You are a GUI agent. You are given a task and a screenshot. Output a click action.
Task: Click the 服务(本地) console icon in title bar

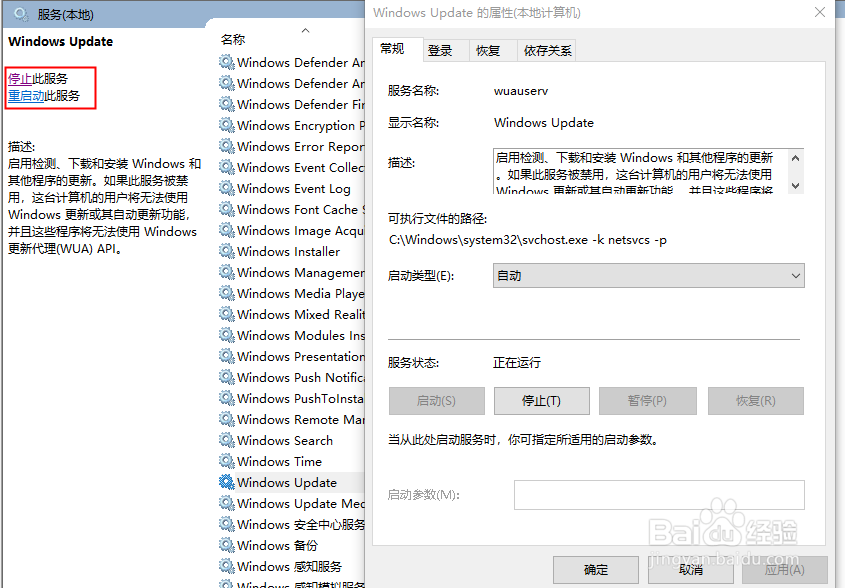coord(21,14)
